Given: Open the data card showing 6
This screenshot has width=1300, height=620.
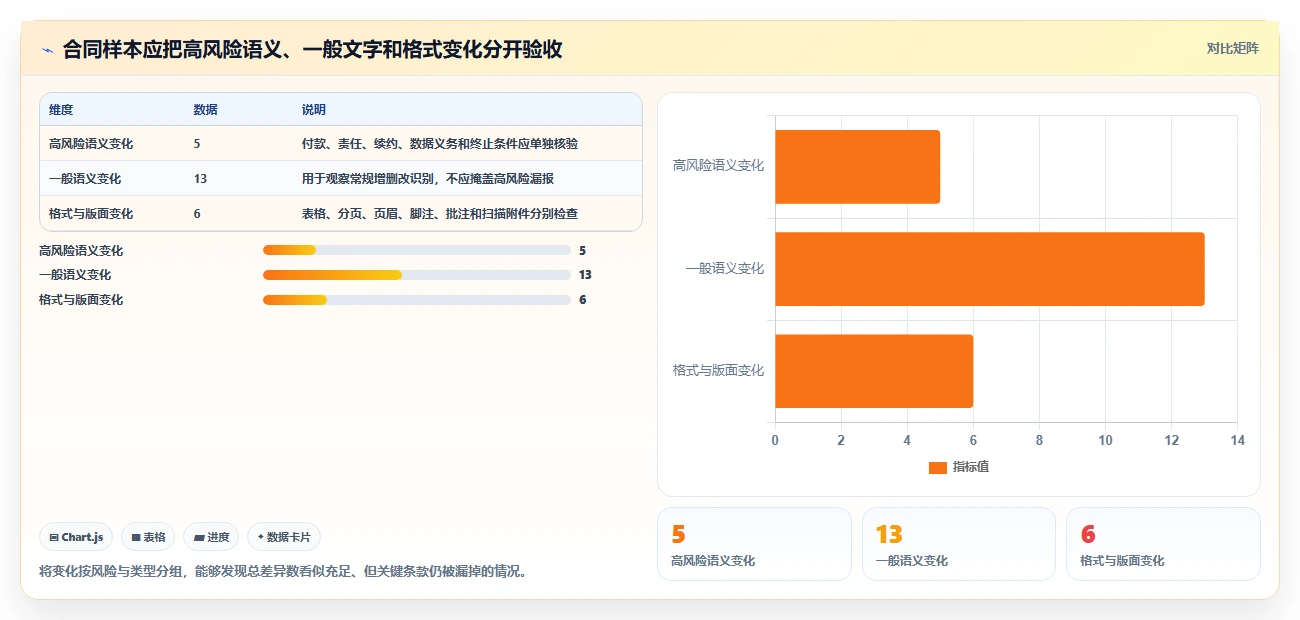Looking at the screenshot, I should click(x=1163, y=544).
